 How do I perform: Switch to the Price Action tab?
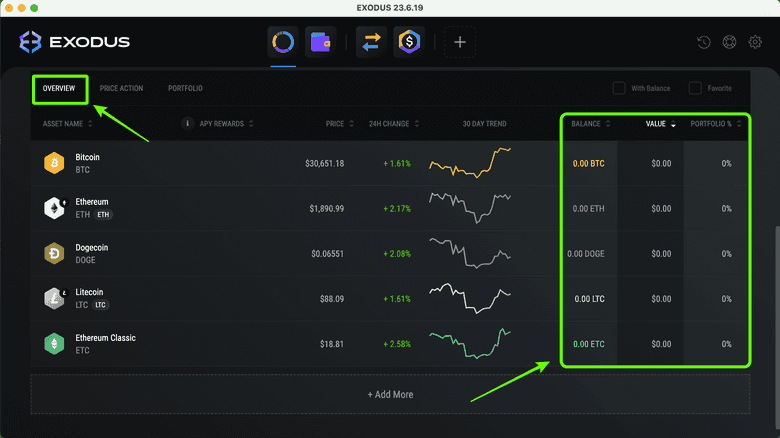pos(121,88)
